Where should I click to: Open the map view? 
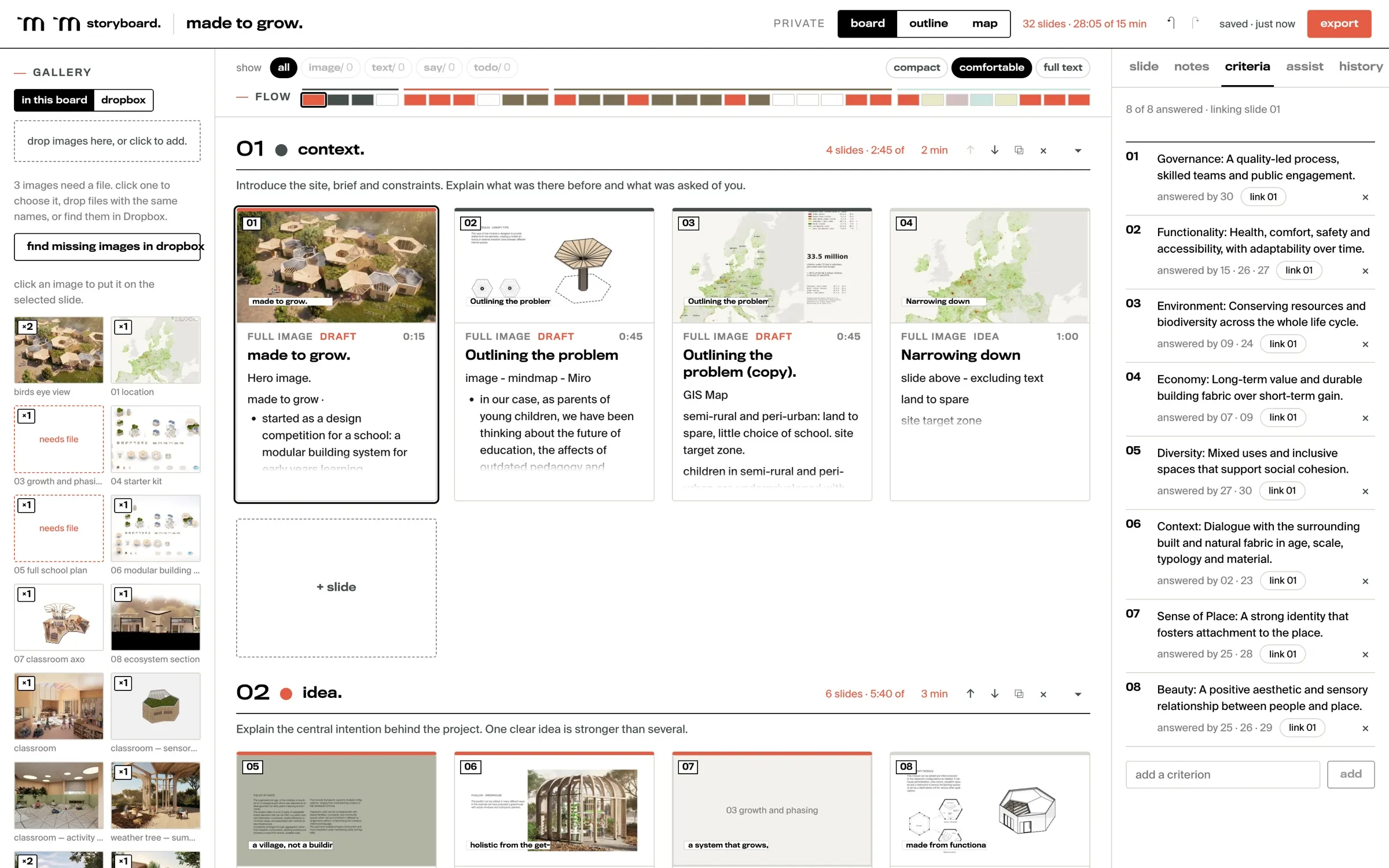(x=984, y=23)
